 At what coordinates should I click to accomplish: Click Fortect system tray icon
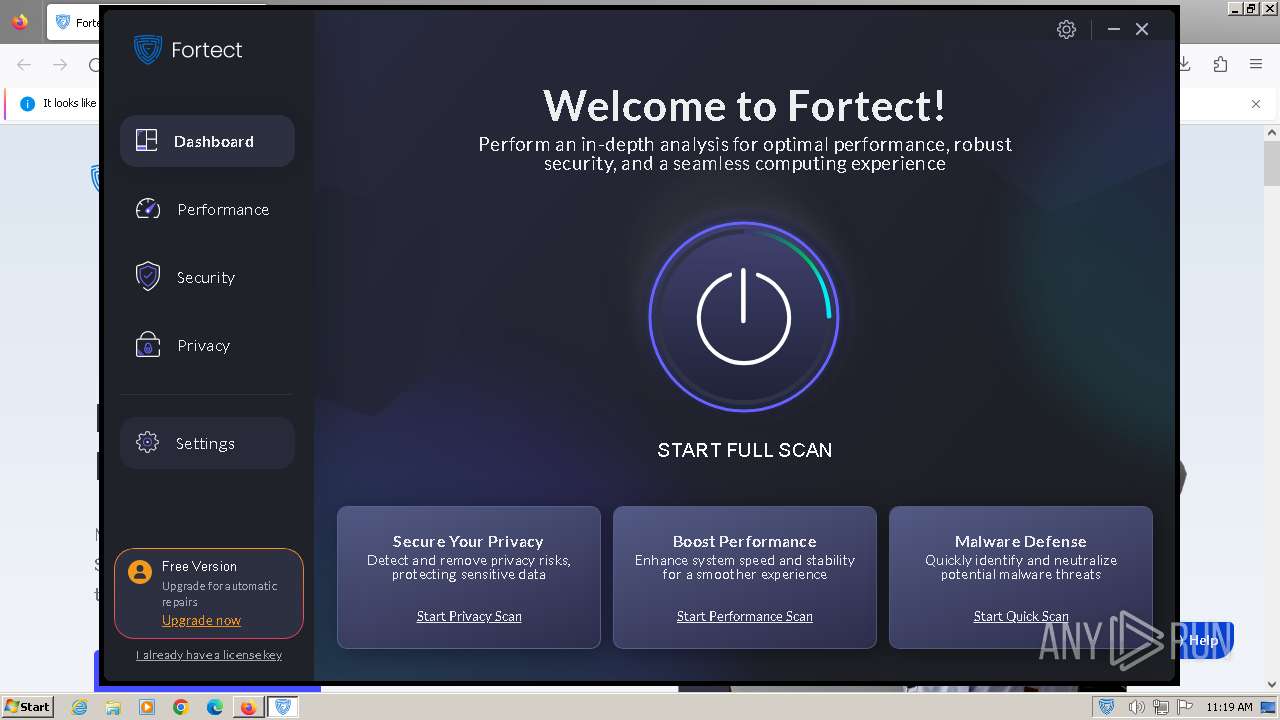1106,707
